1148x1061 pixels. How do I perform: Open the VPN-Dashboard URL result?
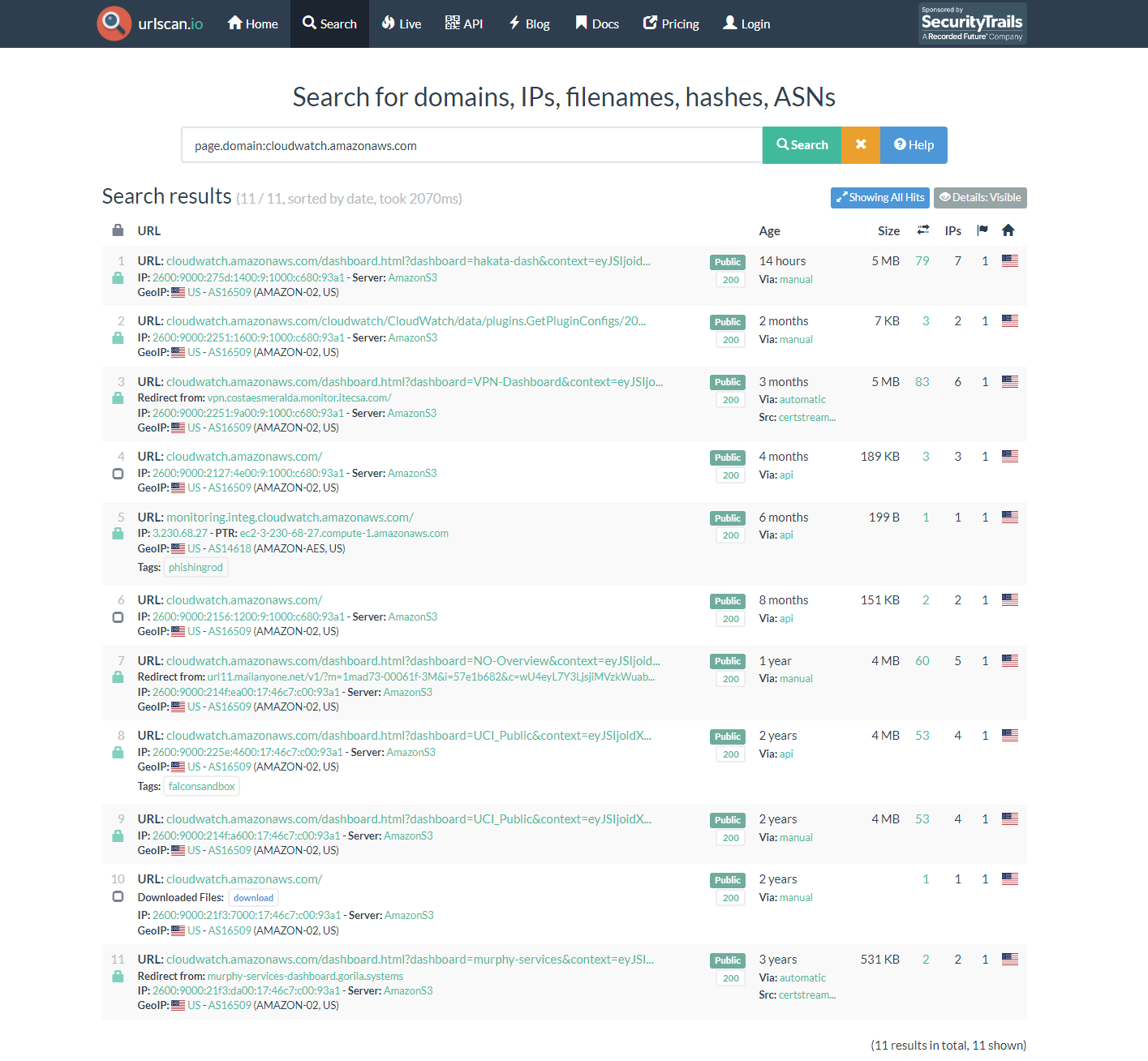click(415, 382)
